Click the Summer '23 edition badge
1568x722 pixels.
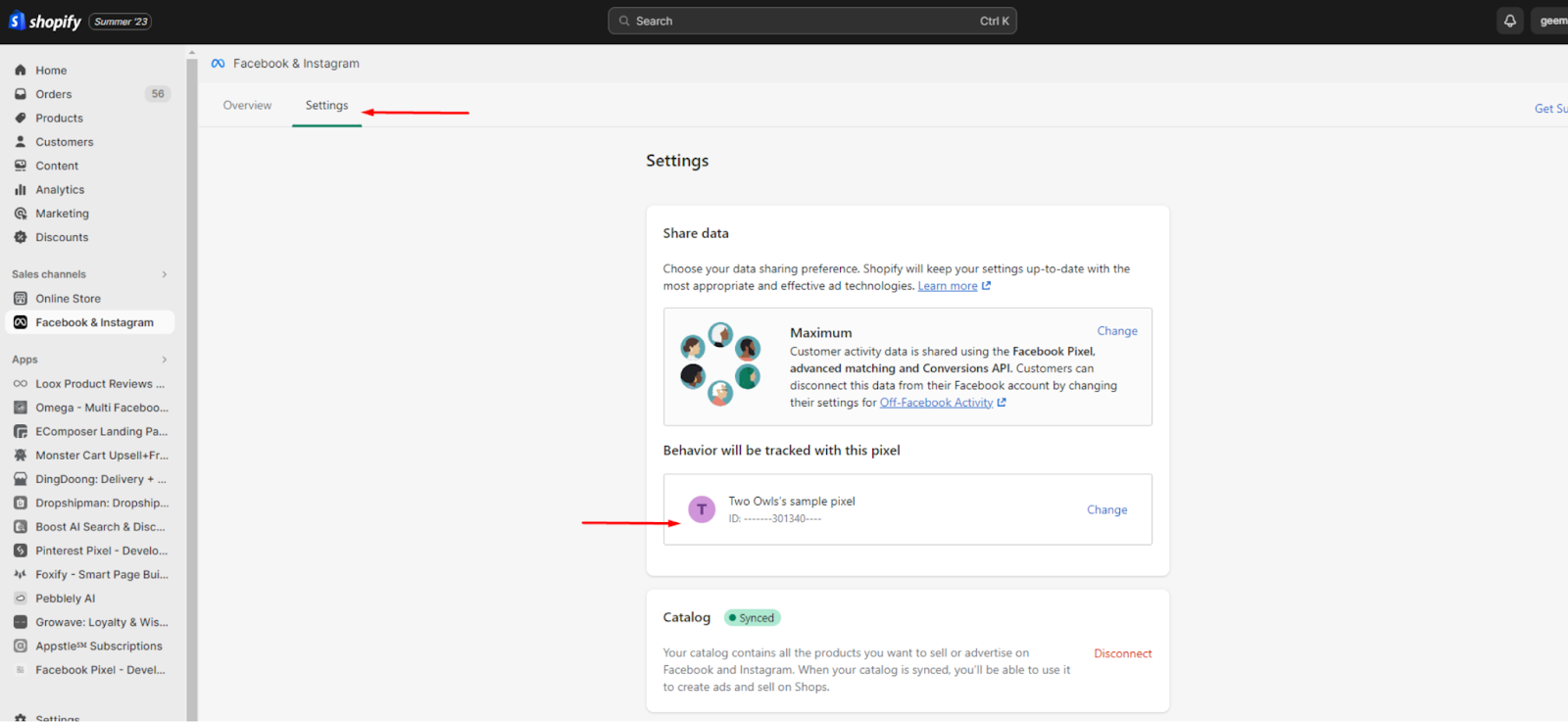point(121,22)
